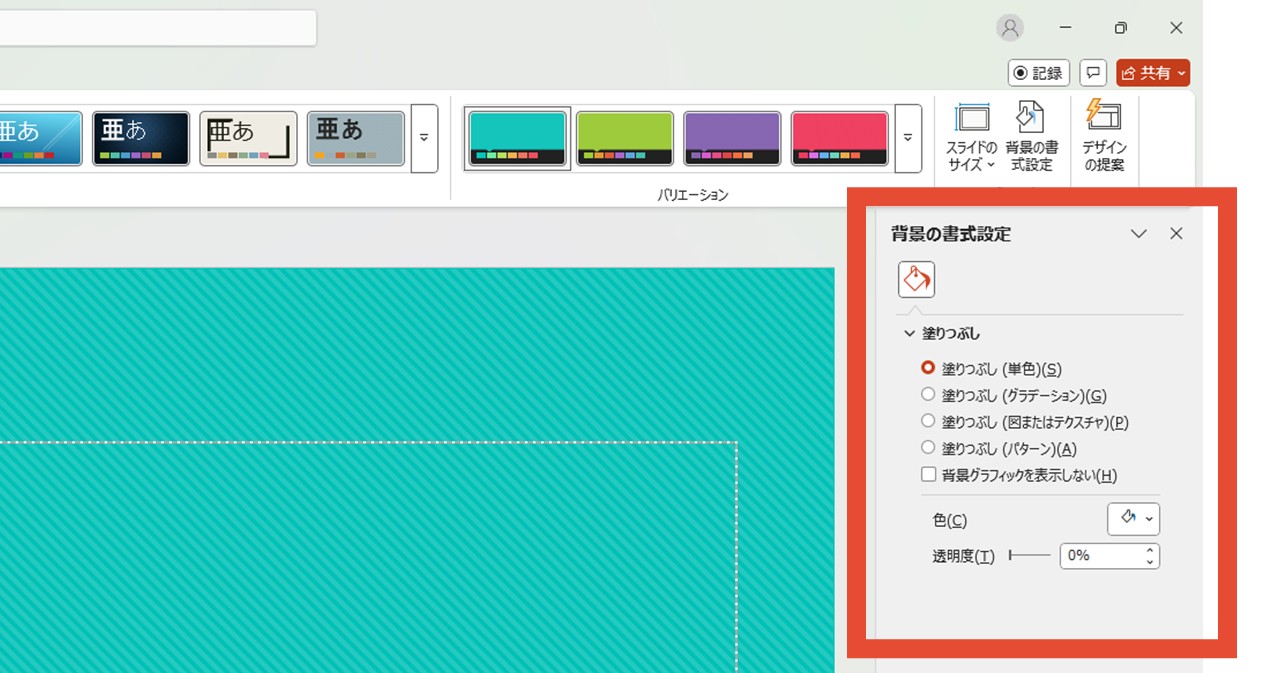Expand the variations gallery more arrow
Image resolution: width=1280 pixels, height=673 pixels.
coord(908,138)
